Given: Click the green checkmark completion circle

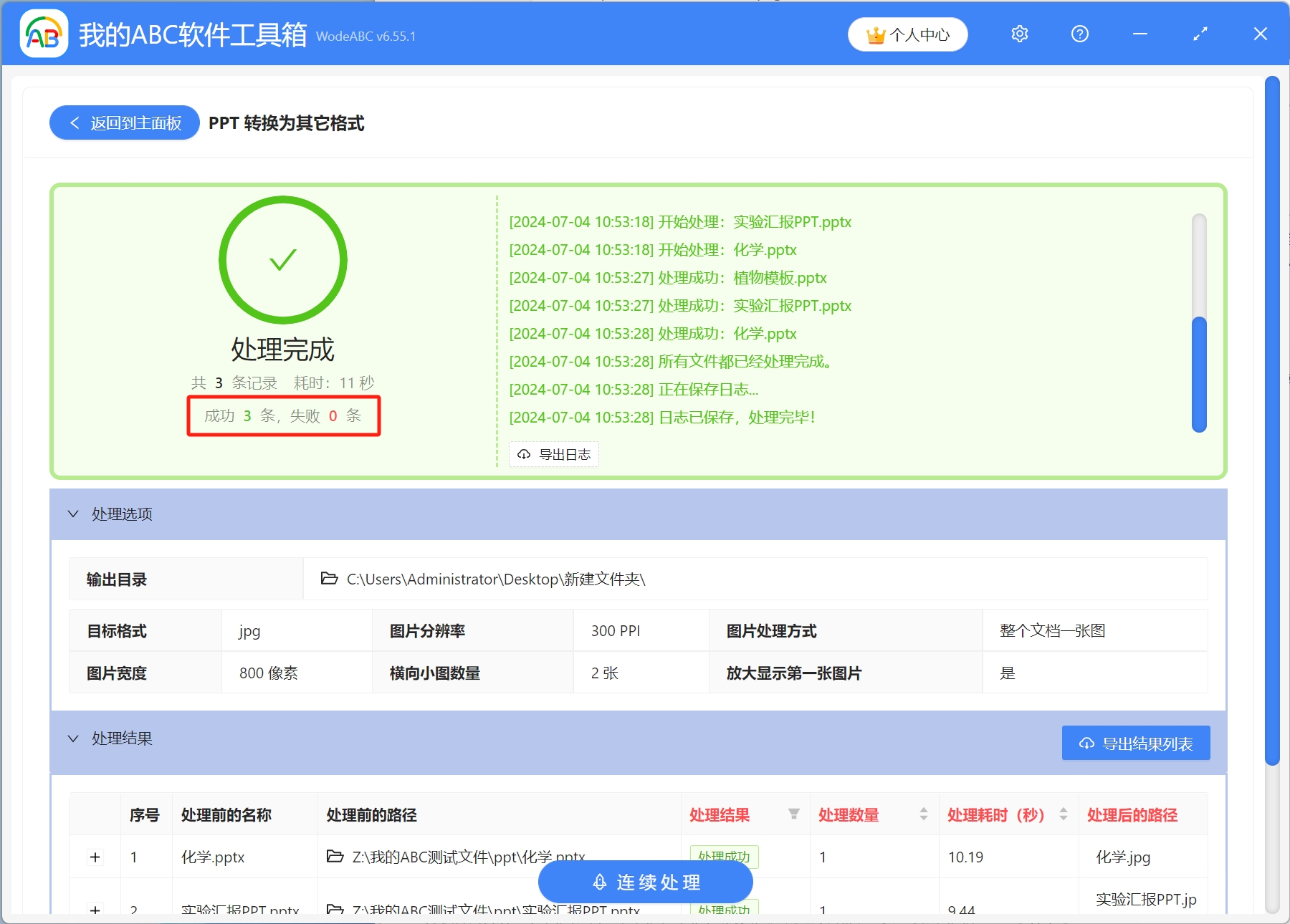Looking at the screenshot, I should pos(281,260).
